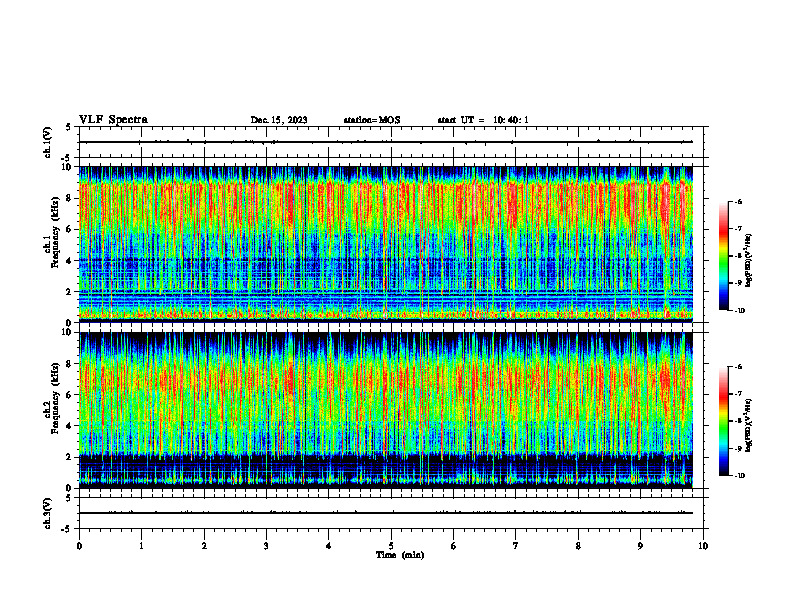This screenshot has height=612, width=792.
Task: Click the ch.2 spectrogram color bar
Action: coord(723,421)
